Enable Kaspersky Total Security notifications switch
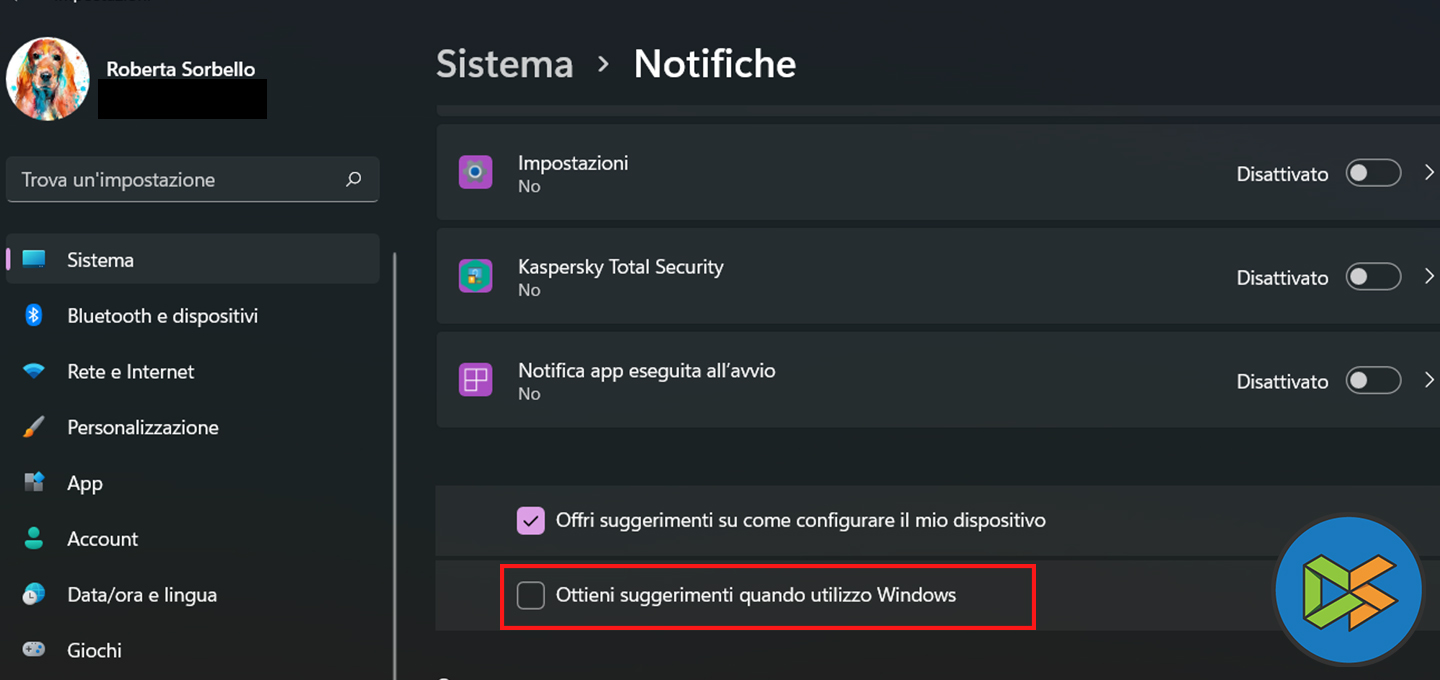Viewport: 1440px width, 680px height. [1373, 277]
